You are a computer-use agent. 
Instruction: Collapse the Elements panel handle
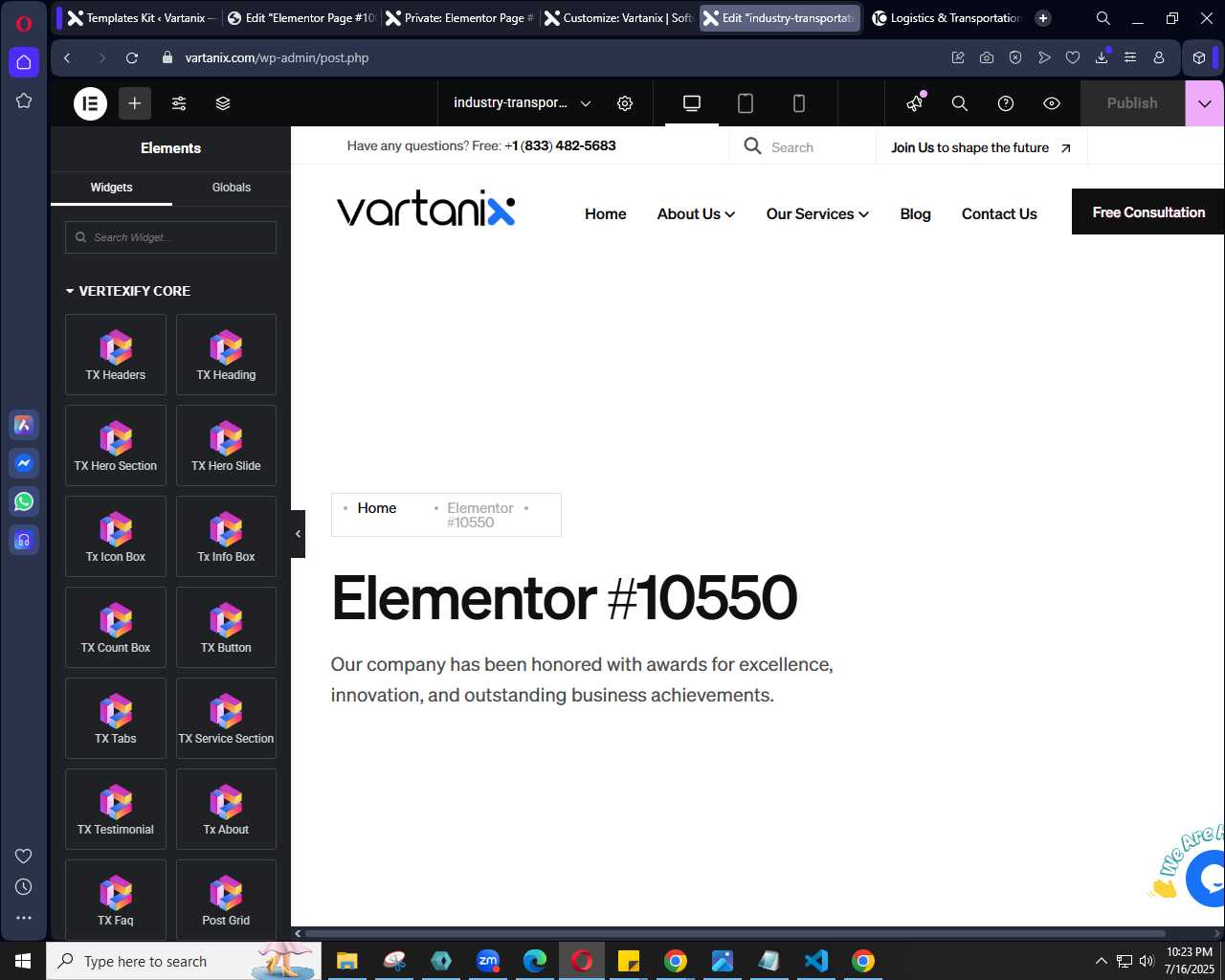click(298, 534)
